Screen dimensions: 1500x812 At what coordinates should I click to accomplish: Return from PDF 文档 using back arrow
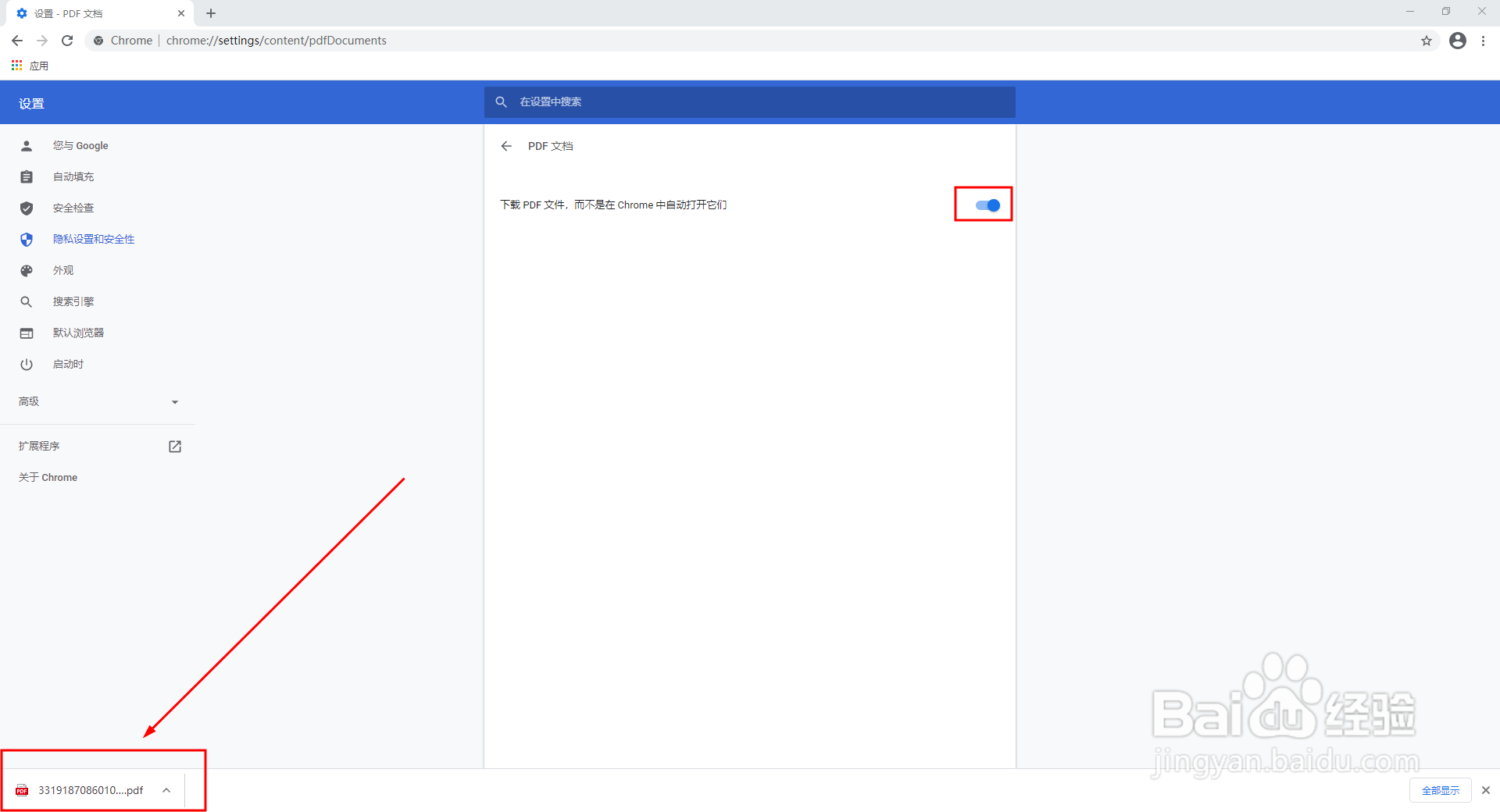coord(506,146)
